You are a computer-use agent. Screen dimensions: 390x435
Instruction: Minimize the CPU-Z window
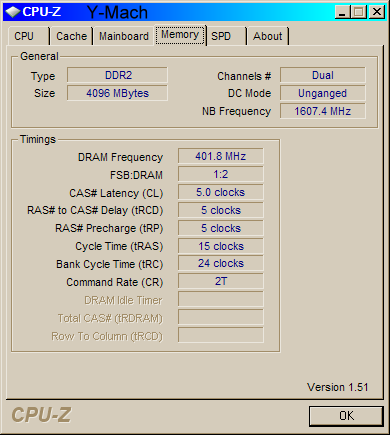tap(342, 12)
